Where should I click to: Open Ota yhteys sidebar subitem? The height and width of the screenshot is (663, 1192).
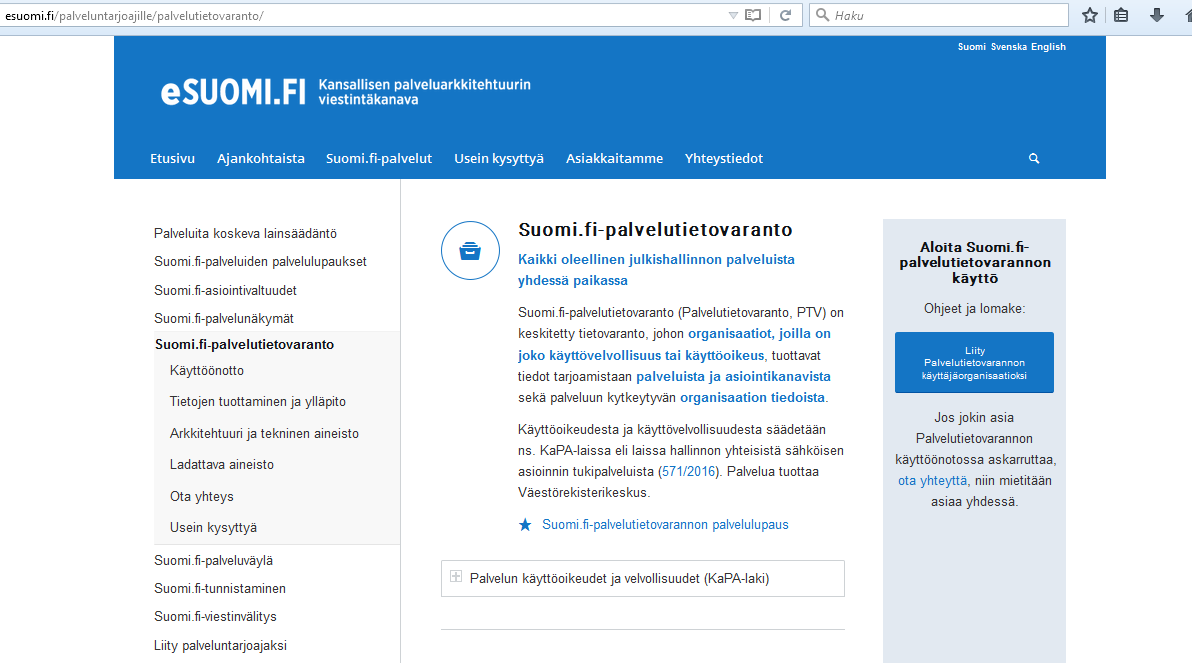(x=201, y=496)
